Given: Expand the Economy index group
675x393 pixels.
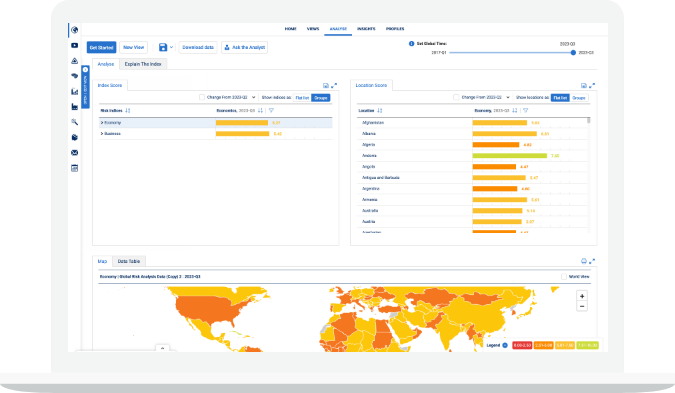Looking at the screenshot, I should pos(102,123).
